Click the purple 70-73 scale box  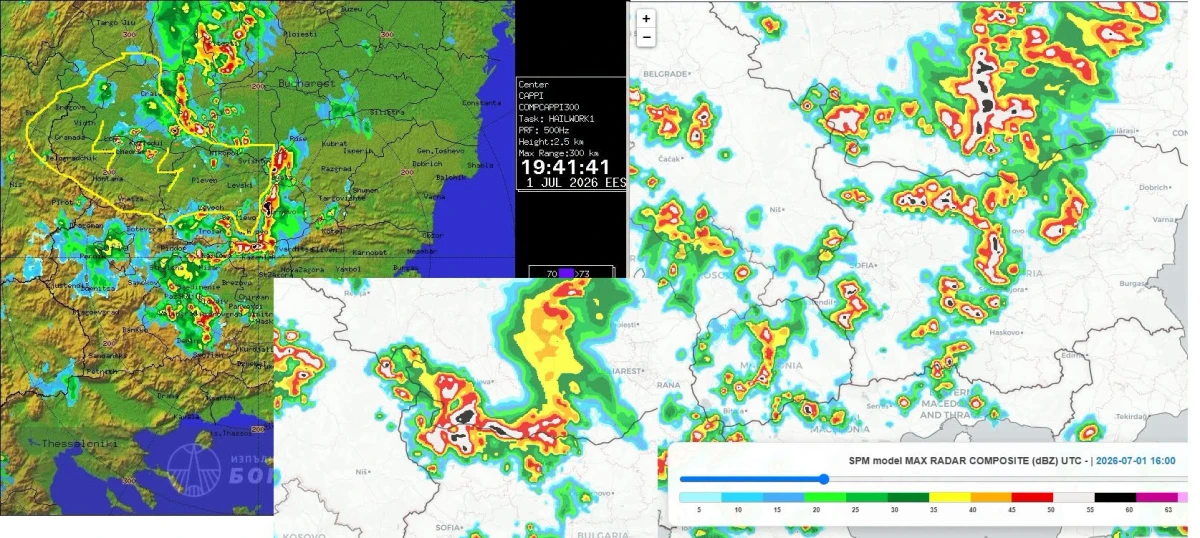click(568, 272)
